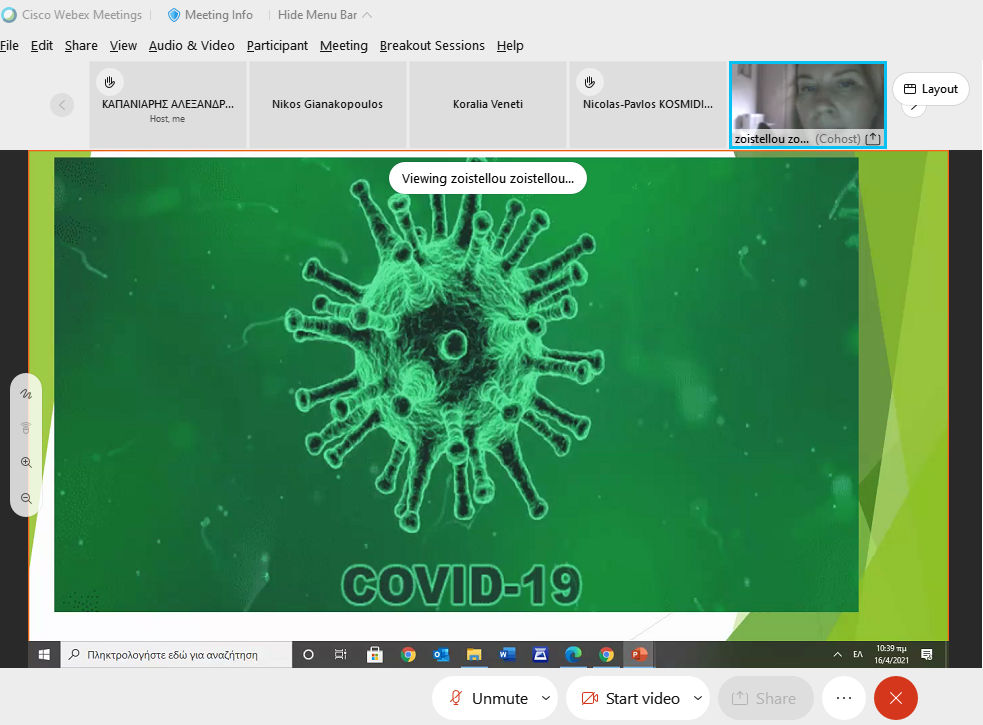Expand audio options arrow beside Unmute

tap(546, 698)
